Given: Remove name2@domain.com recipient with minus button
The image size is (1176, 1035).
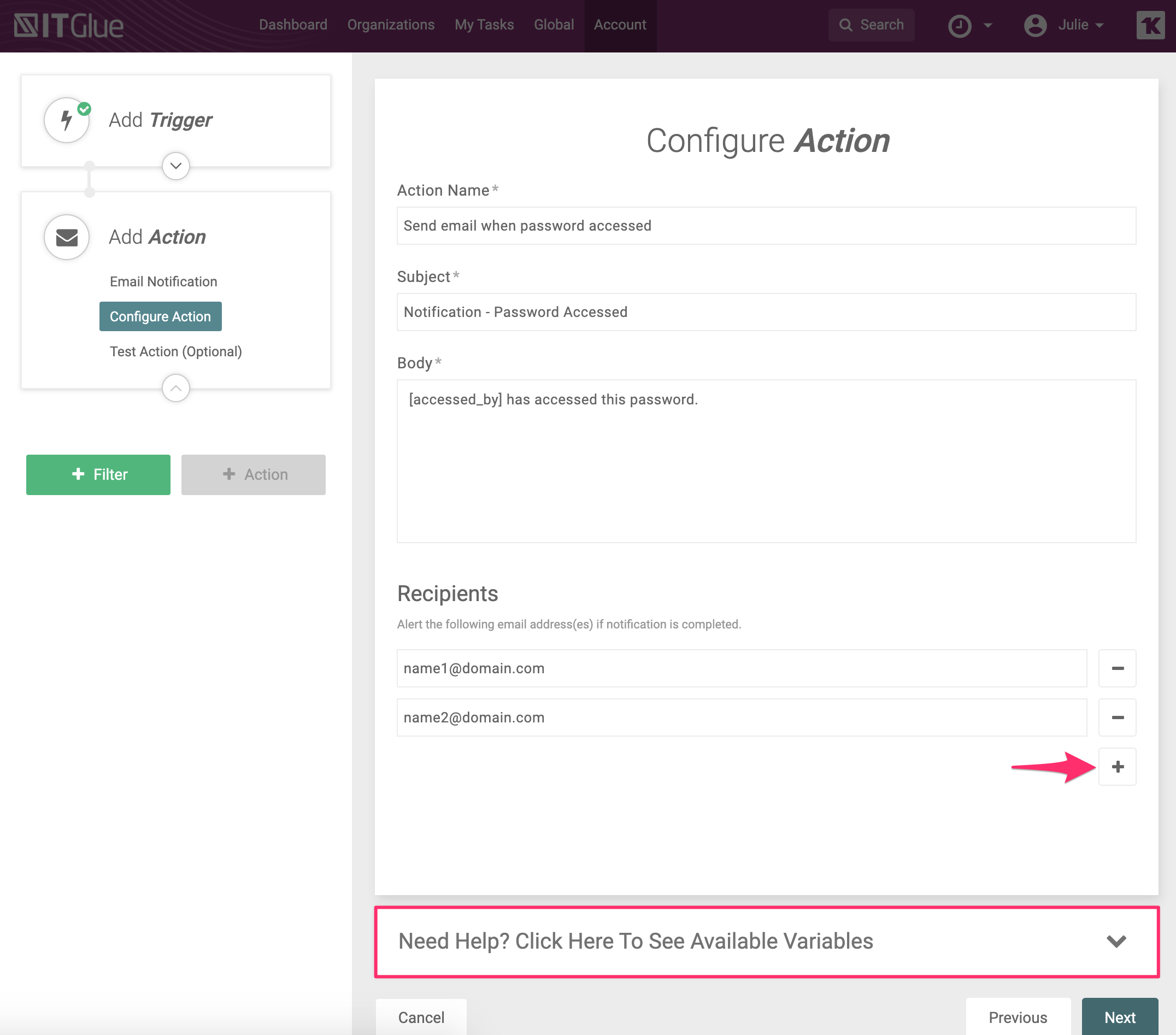Looking at the screenshot, I should pos(1117,718).
